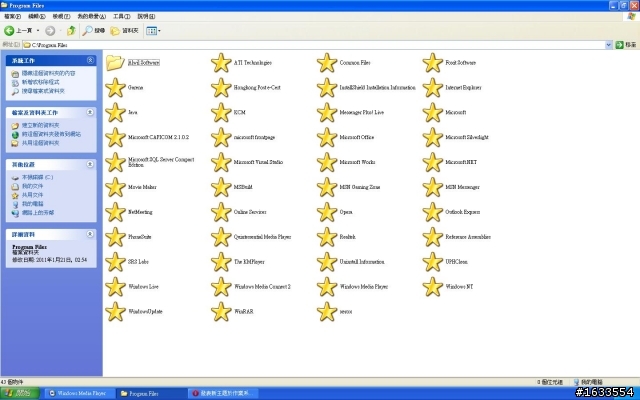Select the Microsoft Office star icon
640x400 pixels.
327,138
